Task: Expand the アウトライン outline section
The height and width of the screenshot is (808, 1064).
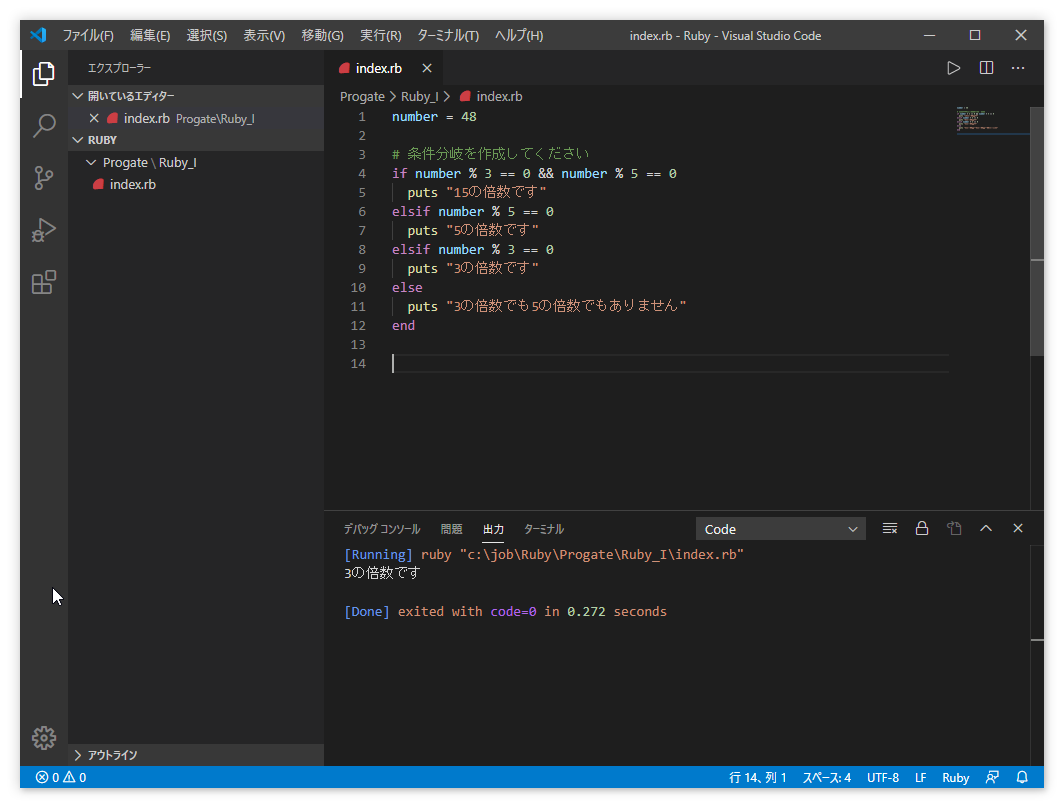Action: [110, 755]
